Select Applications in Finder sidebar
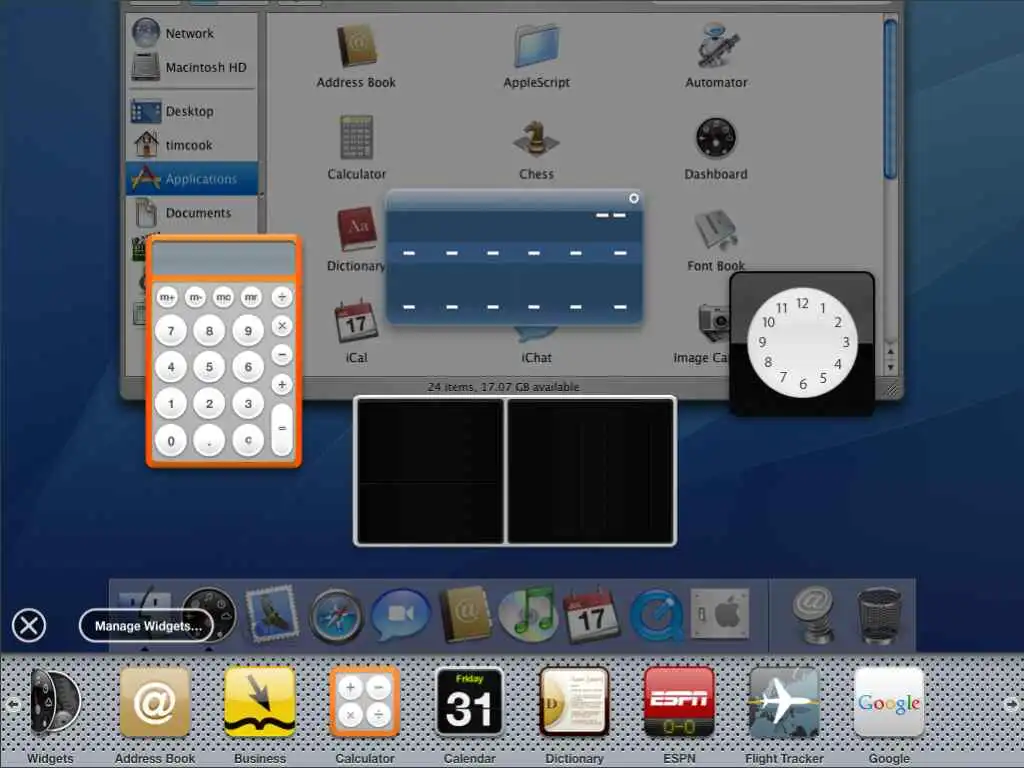Image resolution: width=1024 pixels, height=768 pixels. 191,179
